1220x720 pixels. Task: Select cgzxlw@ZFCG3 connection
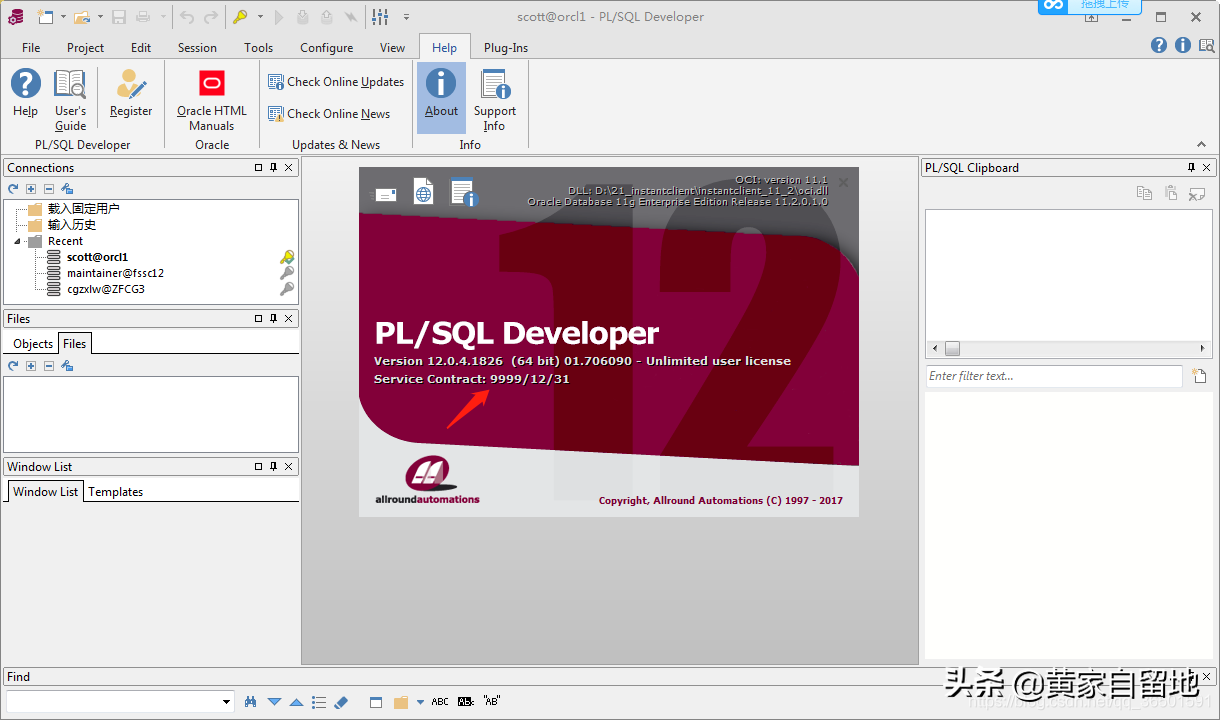point(106,289)
